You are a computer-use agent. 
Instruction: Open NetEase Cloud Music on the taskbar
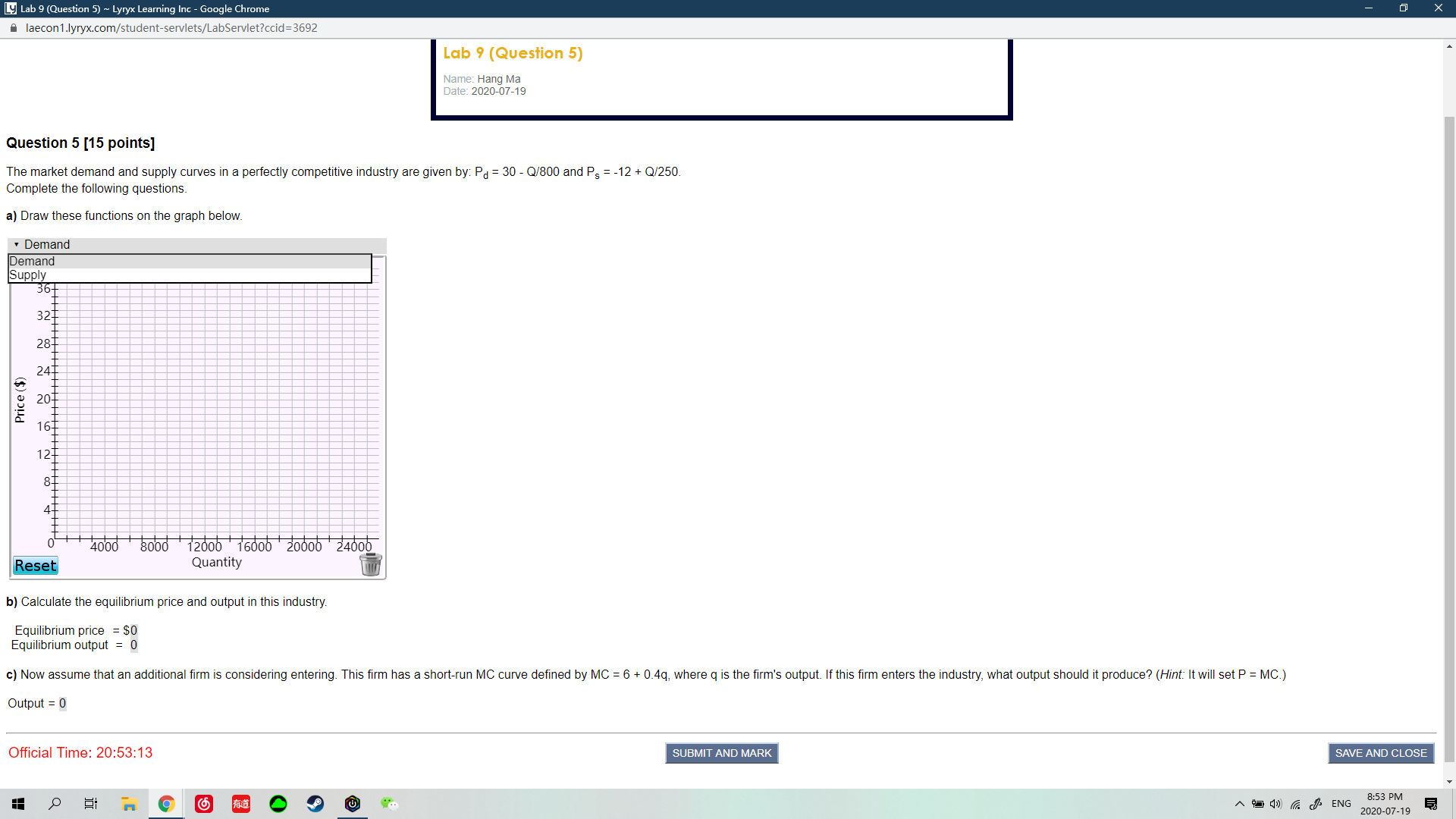[203, 804]
